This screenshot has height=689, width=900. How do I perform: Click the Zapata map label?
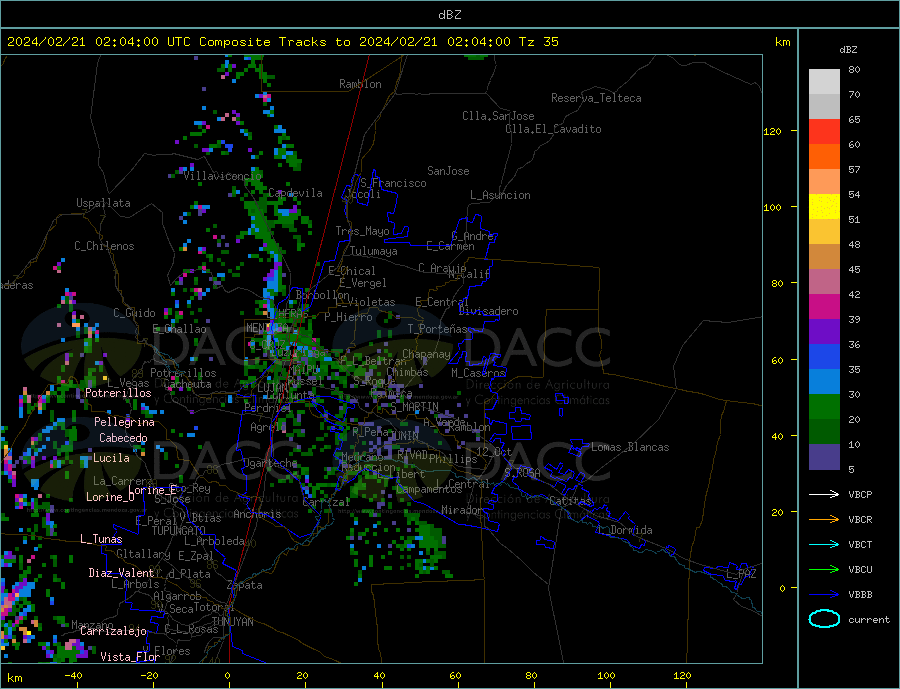tap(245, 586)
